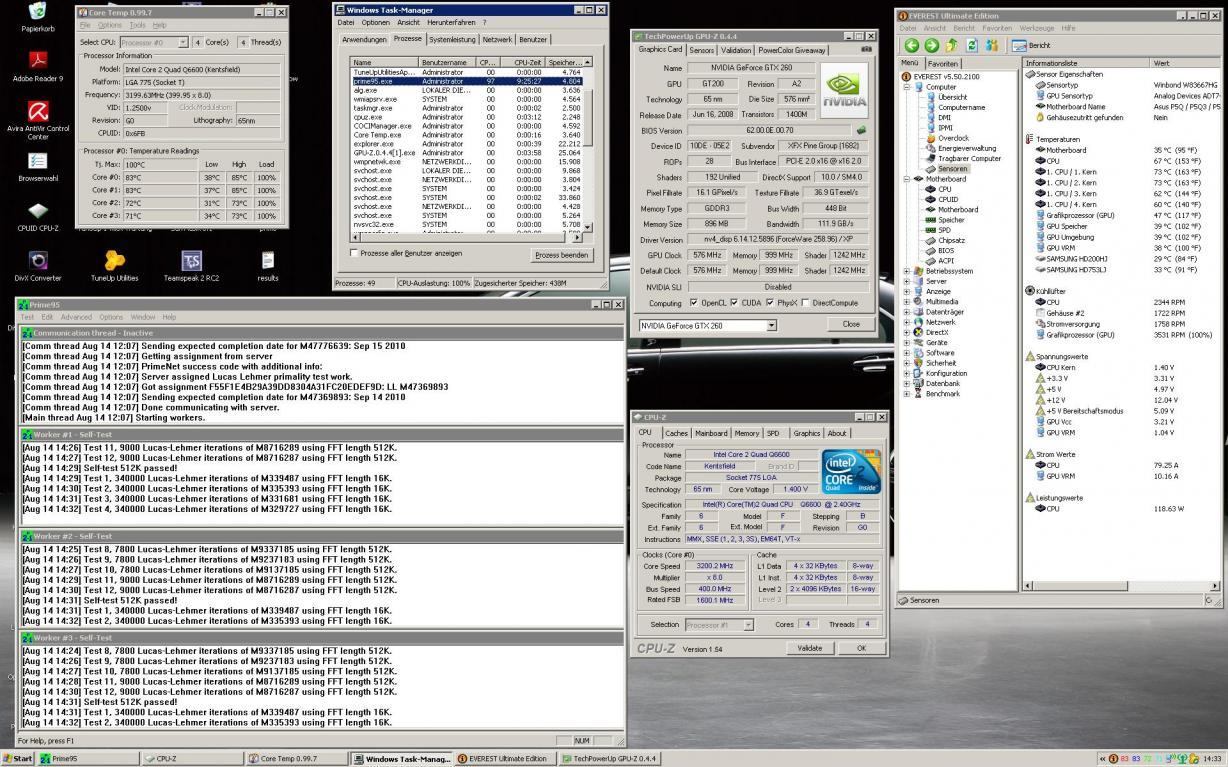Expand Betriebssystem node in EVEREST
This screenshot has height=767, width=1228.
[907, 271]
